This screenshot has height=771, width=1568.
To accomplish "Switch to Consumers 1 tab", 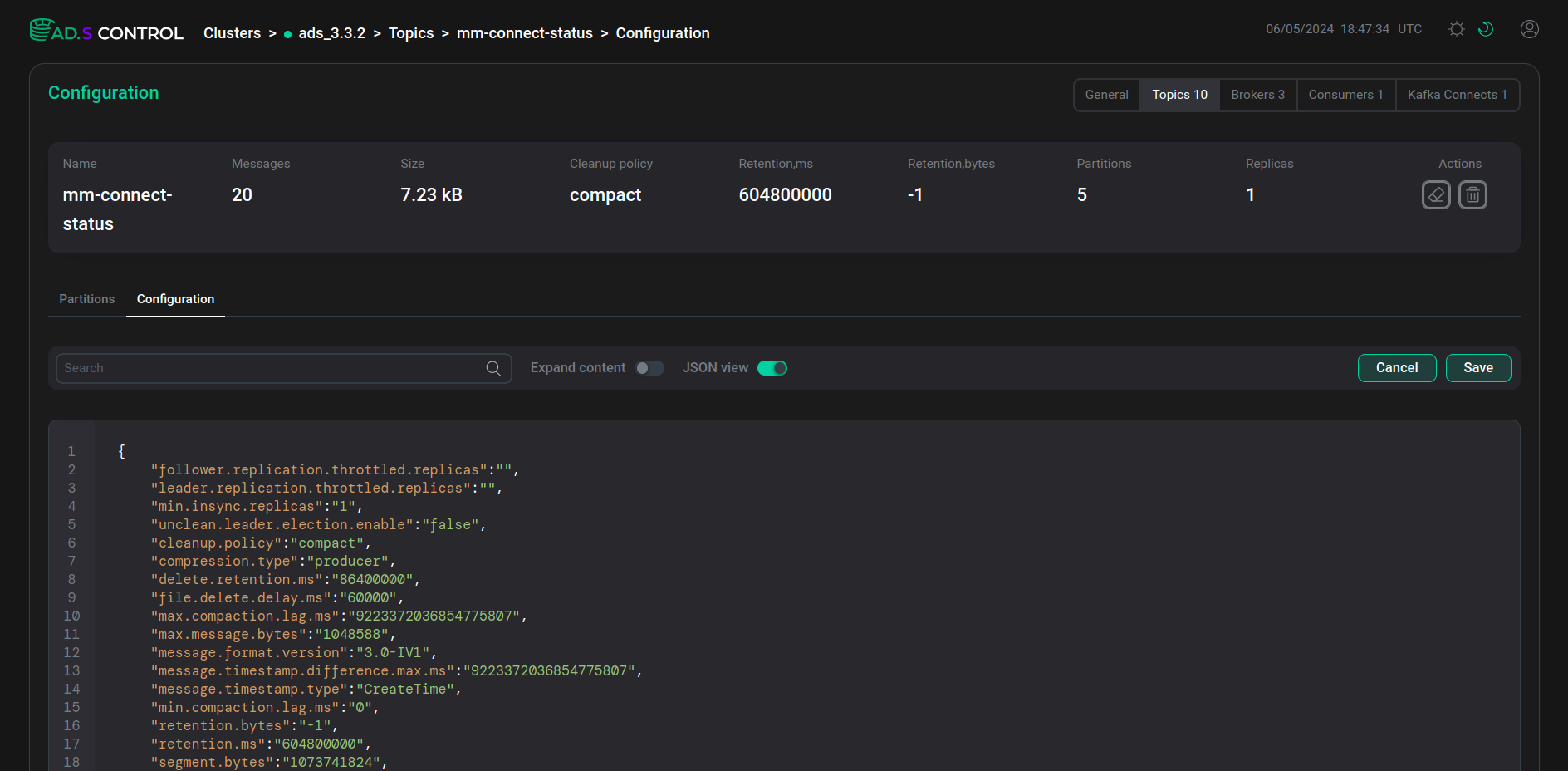I will [1345, 95].
